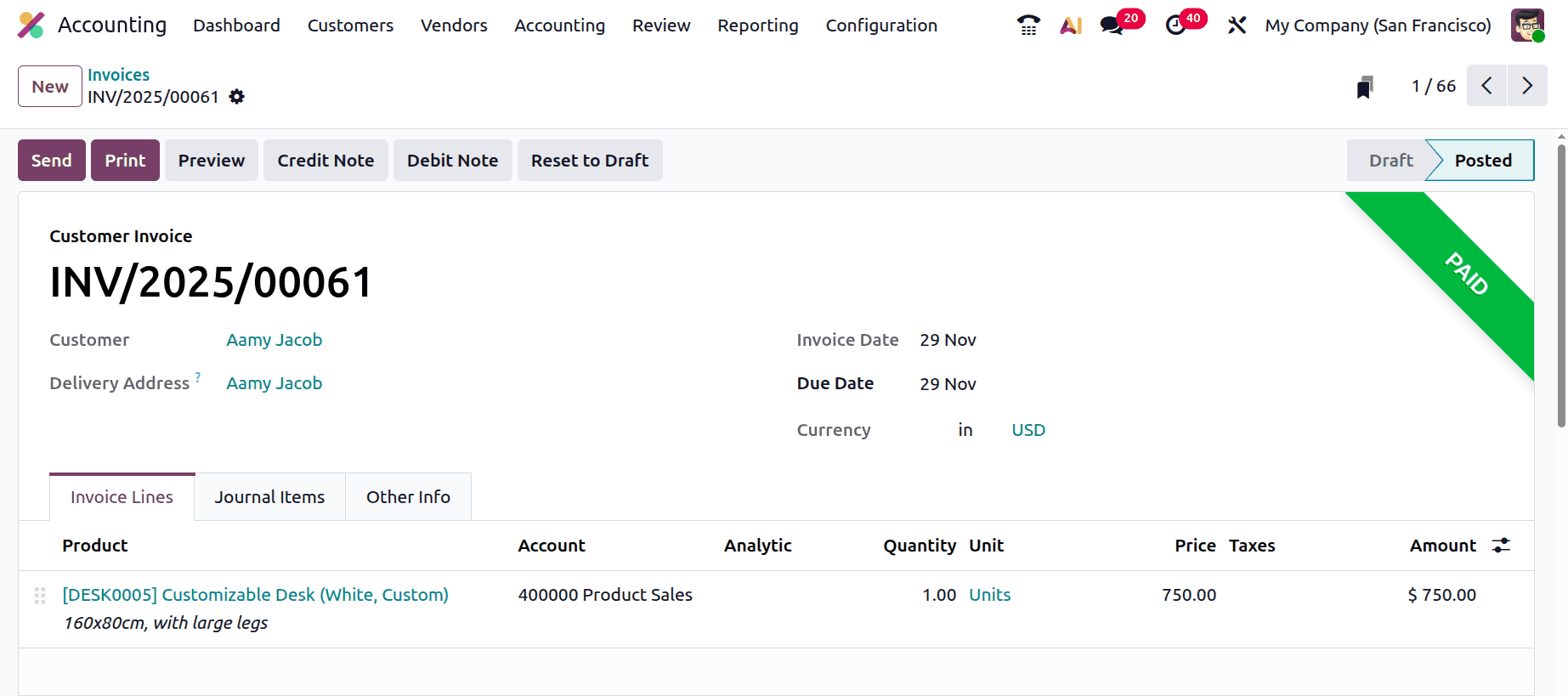Open customer Aamy Jacob link
Image resolution: width=1568 pixels, height=696 pixels.
274,340
